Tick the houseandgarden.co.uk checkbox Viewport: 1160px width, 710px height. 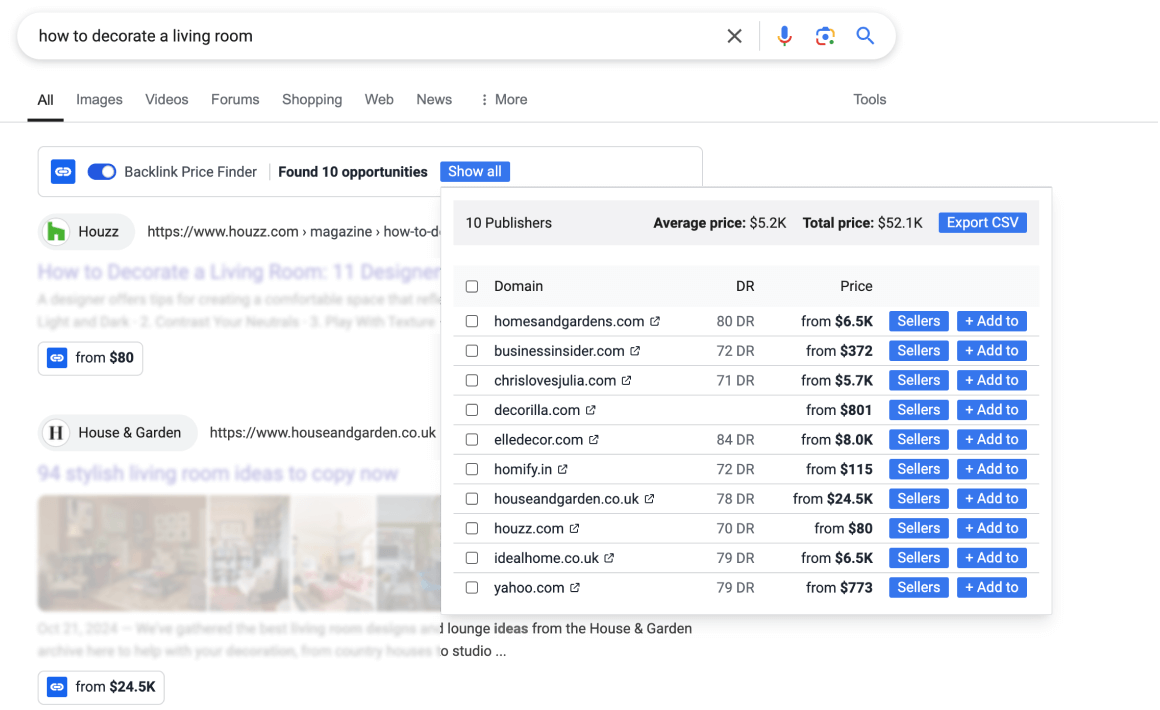[472, 498]
